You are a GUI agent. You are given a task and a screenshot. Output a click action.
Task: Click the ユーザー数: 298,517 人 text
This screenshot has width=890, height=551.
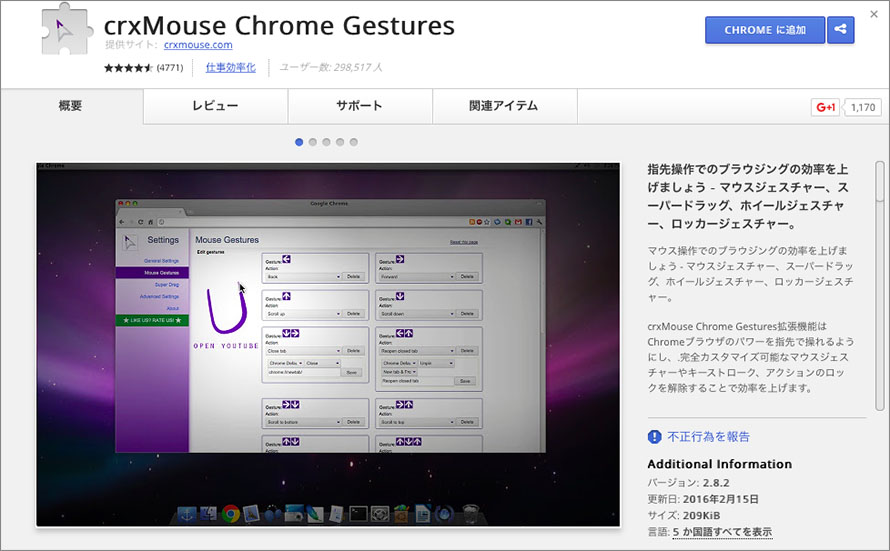click(x=331, y=68)
